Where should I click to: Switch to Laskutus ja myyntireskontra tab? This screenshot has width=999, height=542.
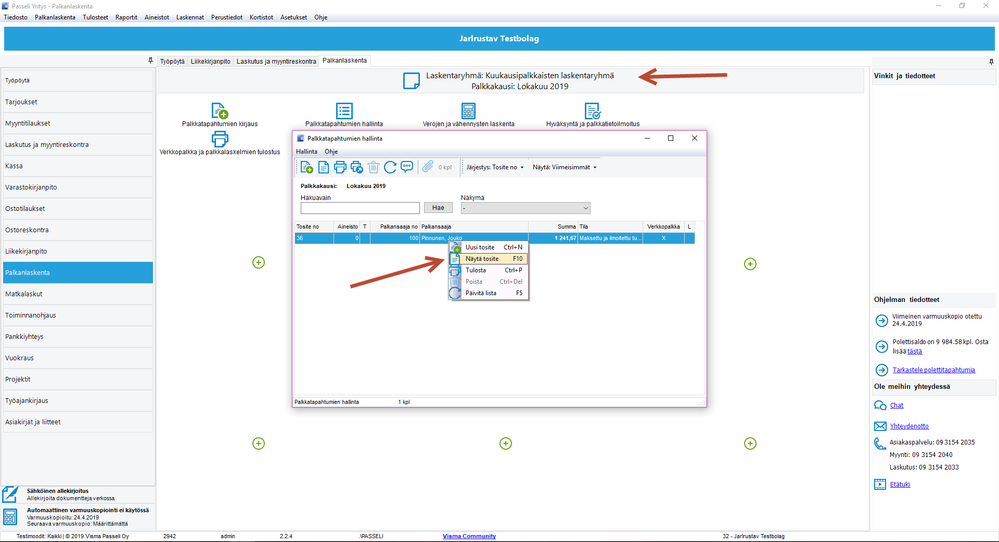coord(276,62)
